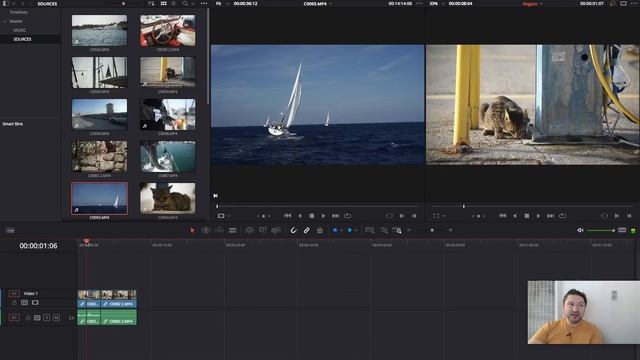Go to previous edit in timeline viewer
Viewport: 640px width, 360px height.
503,216
